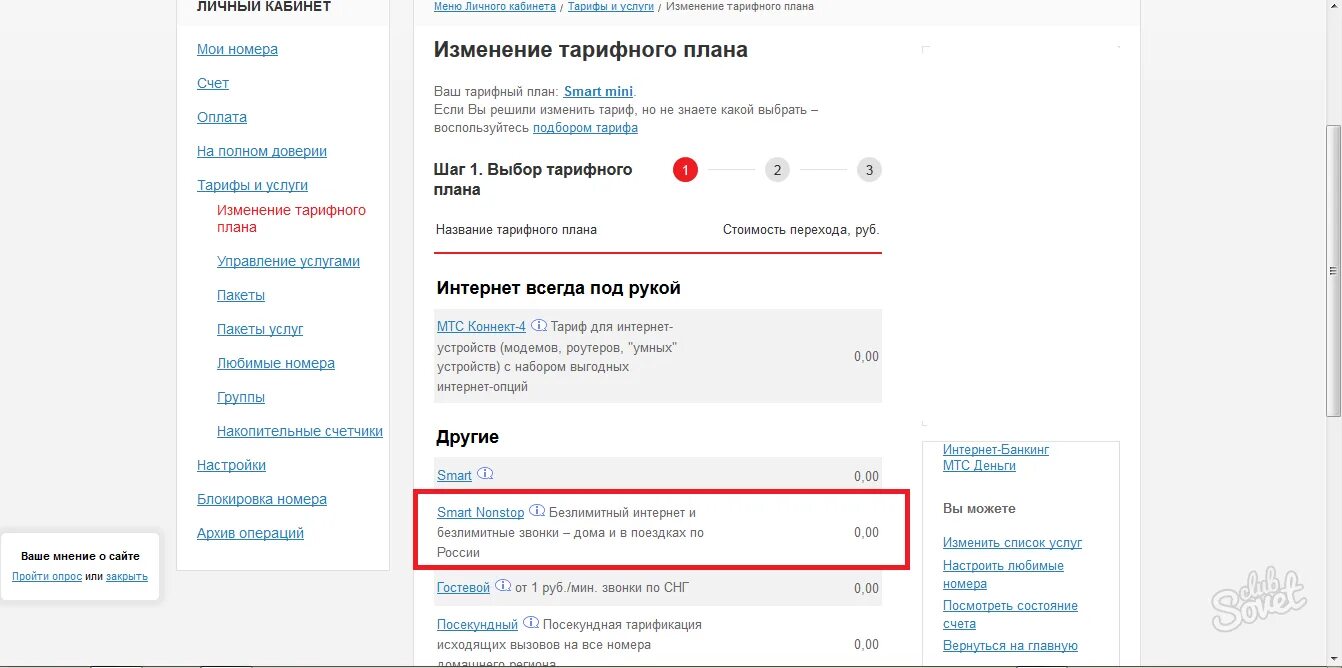Viewport: 1342px width, 668px height.
Task: Open Блокировка номера in sidebar
Action: [x=262, y=499]
